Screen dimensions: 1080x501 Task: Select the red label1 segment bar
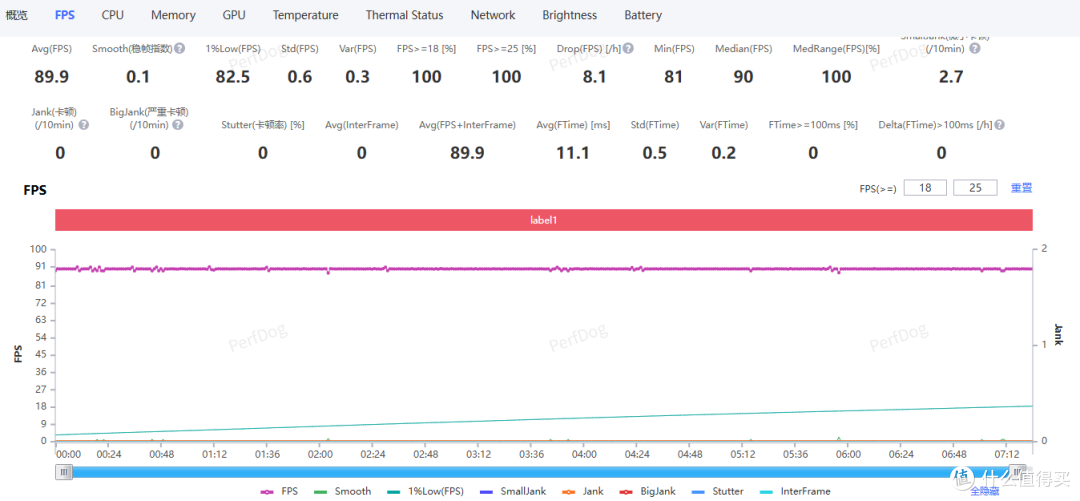pos(544,220)
